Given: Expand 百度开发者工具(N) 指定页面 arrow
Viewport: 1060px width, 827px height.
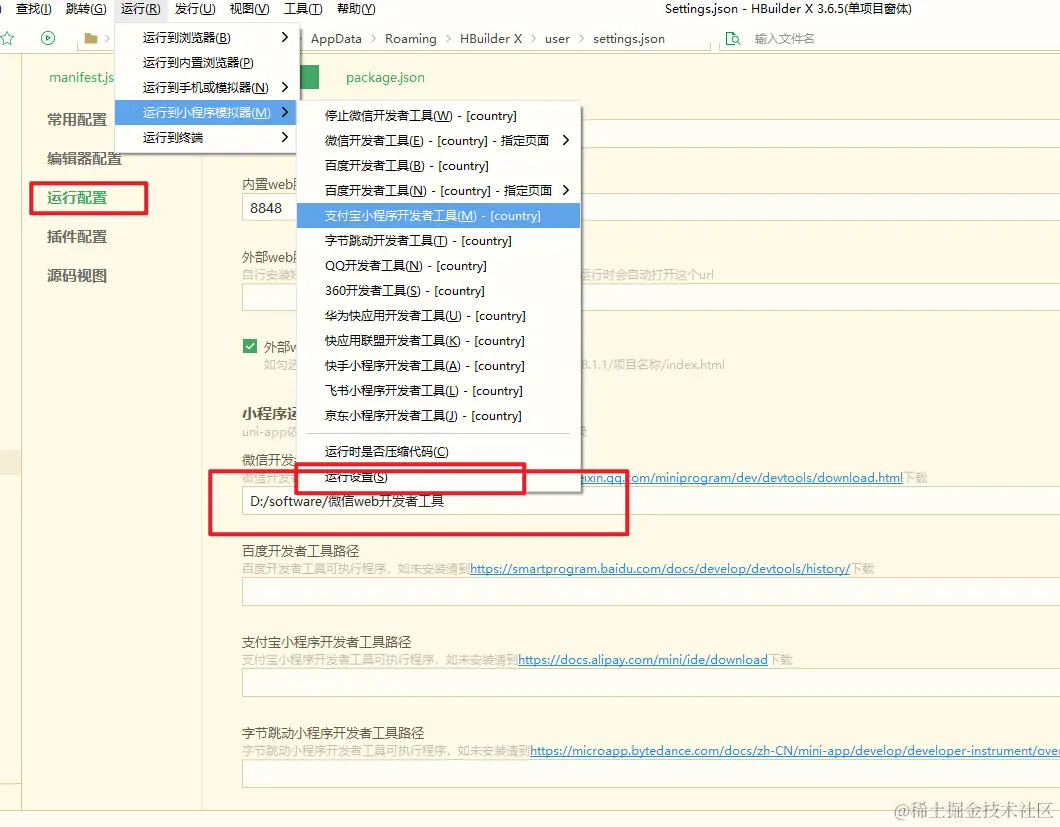Looking at the screenshot, I should pos(566,191).
